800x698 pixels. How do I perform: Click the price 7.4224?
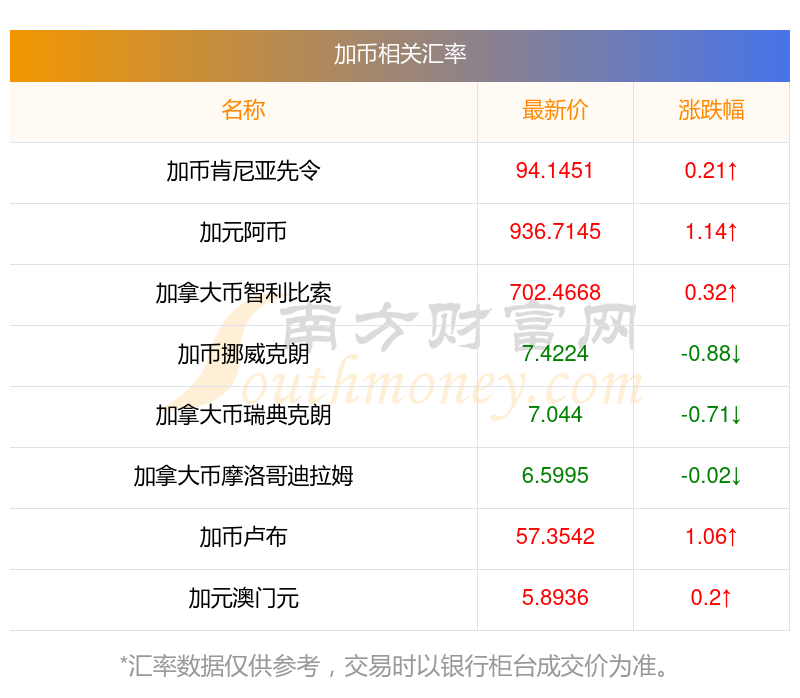point(555,354)
